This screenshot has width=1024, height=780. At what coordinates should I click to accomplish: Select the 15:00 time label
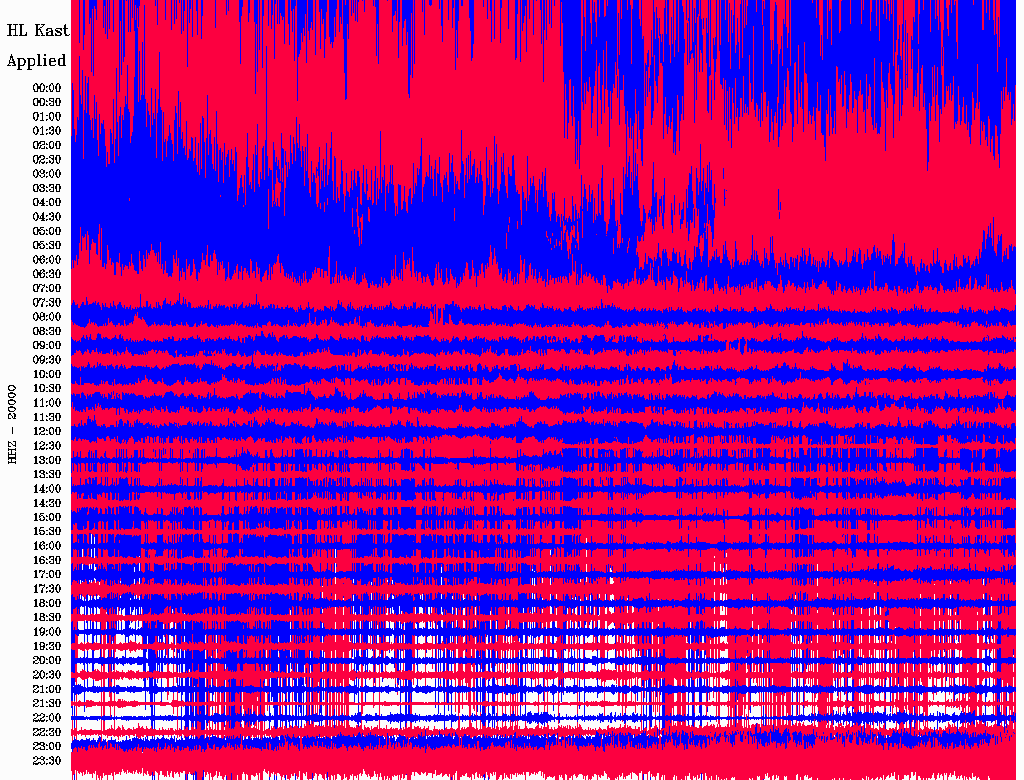pos(47,517)
